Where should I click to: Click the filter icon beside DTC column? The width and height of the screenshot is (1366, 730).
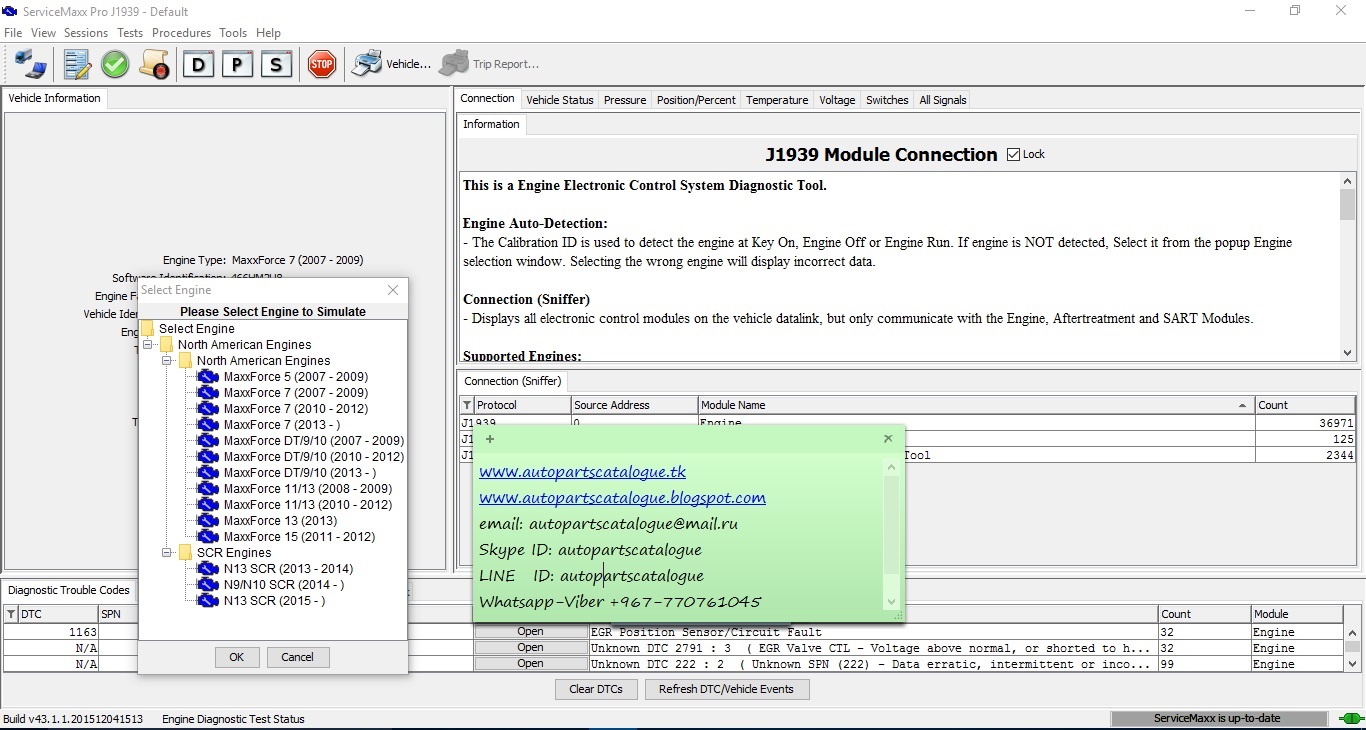click(11, 614)
